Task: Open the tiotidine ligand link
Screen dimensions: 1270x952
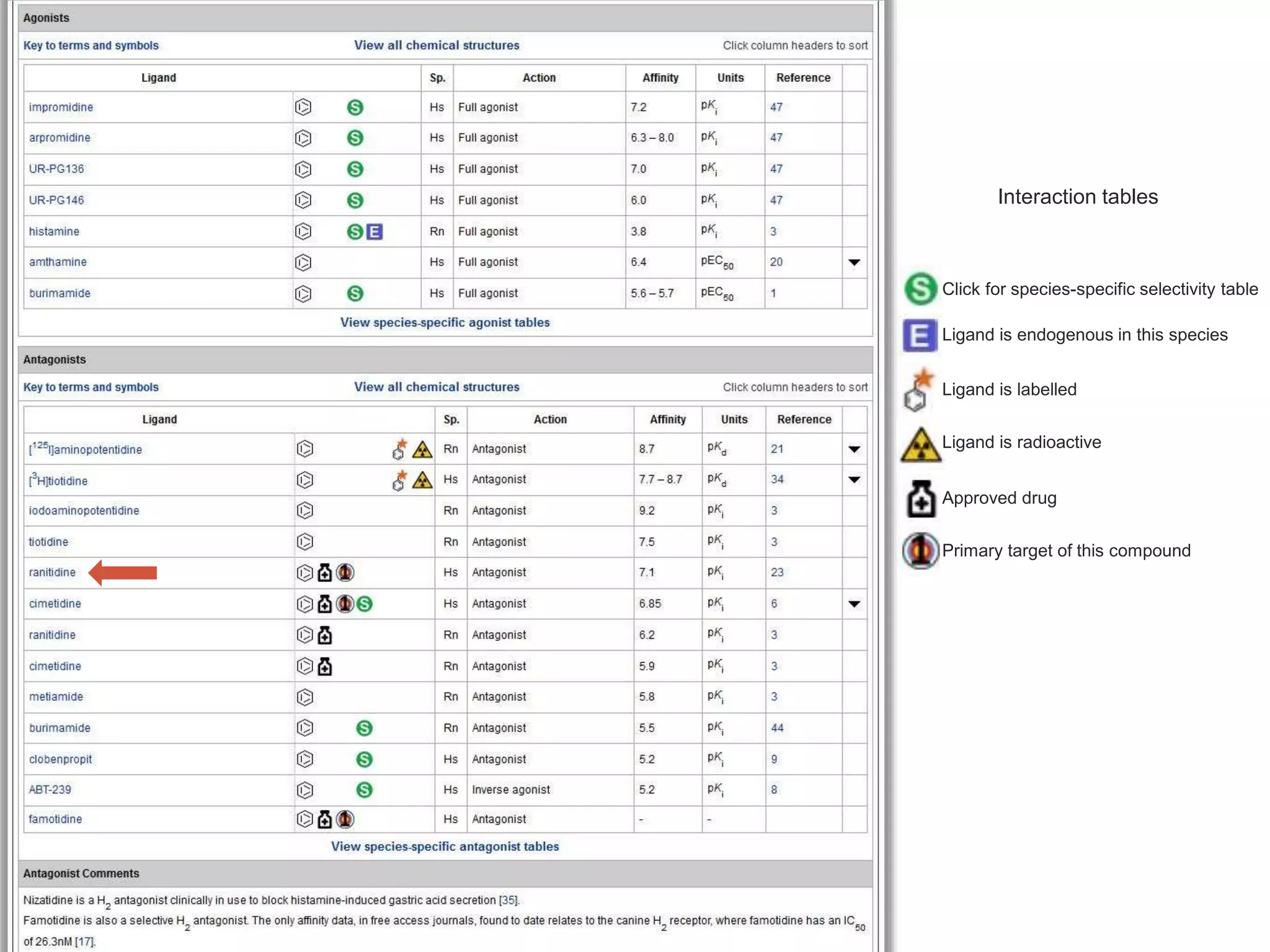Action: tap(48, 542)
